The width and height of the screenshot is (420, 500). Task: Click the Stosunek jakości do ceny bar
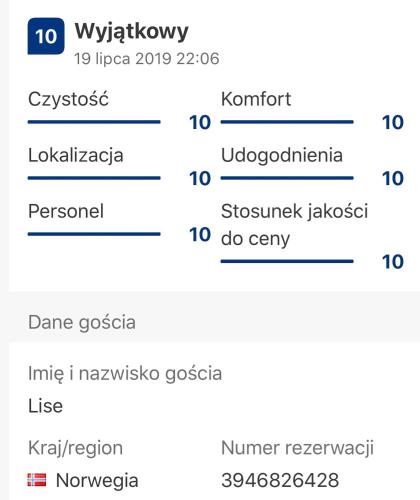point(287,261)
